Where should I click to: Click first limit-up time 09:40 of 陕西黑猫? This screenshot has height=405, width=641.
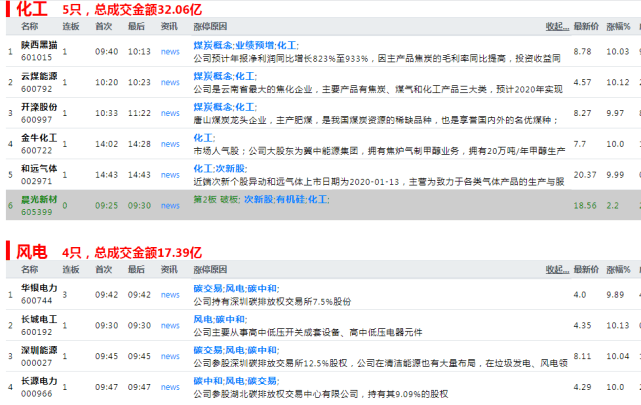click(107, 52)
